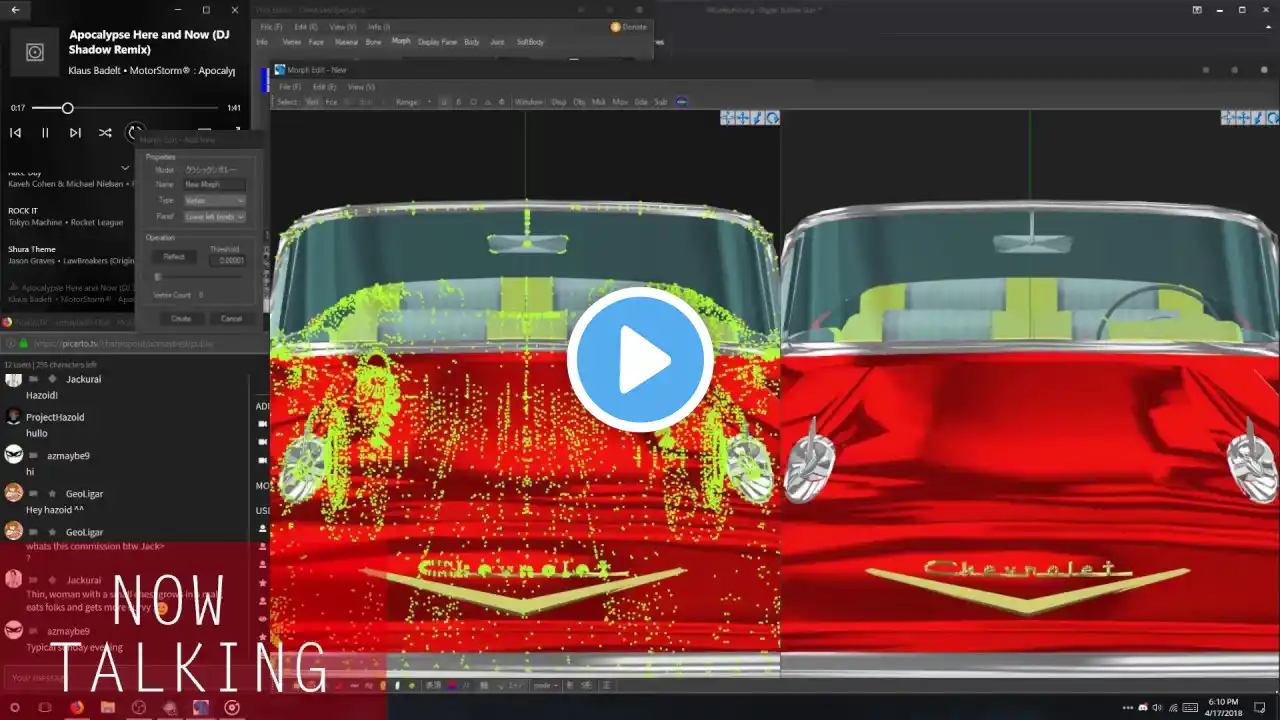
Task: Open Info menu in PMX Editor window
Action: click(379, 27)
